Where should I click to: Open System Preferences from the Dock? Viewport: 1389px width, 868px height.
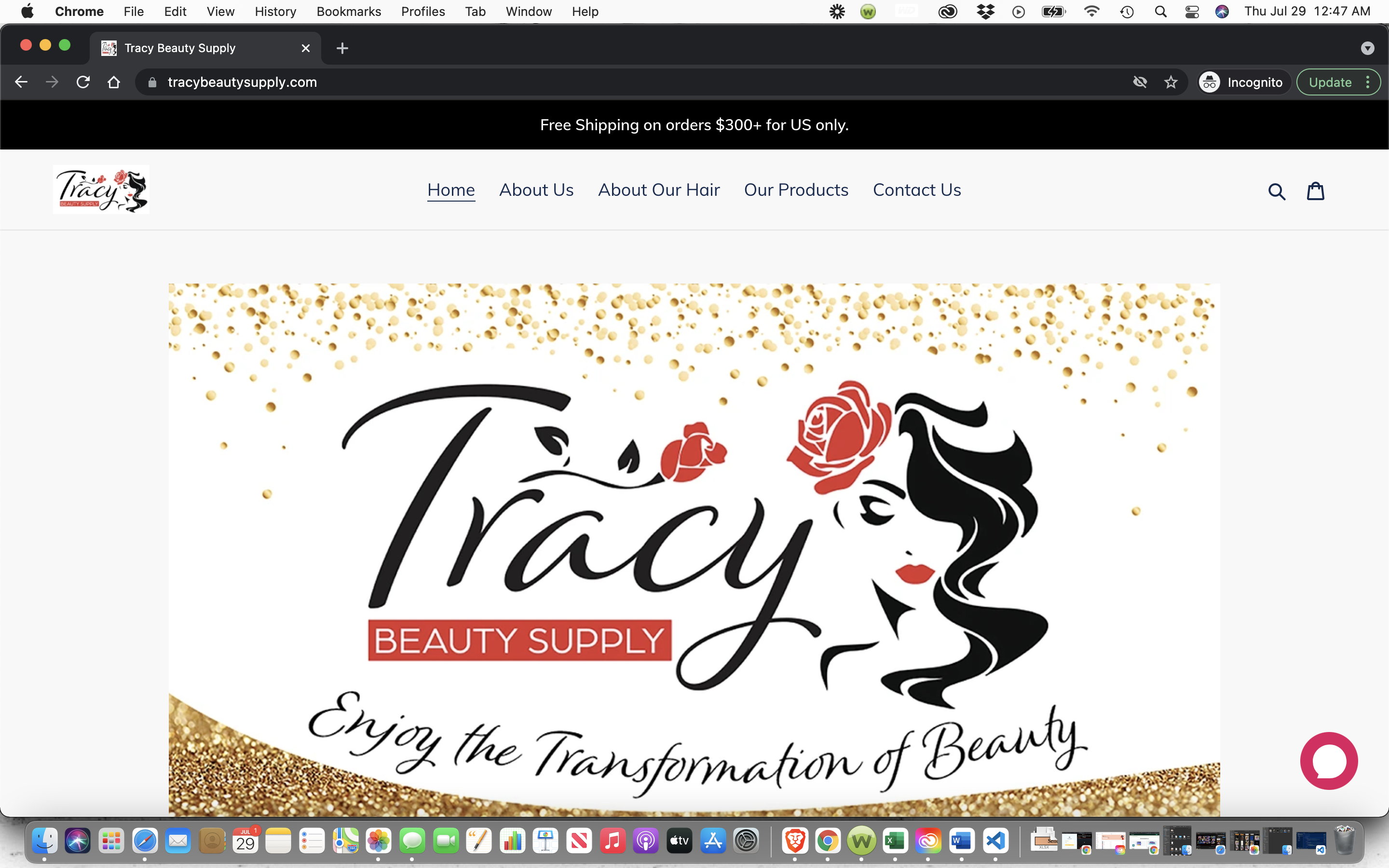pos(746,841)
